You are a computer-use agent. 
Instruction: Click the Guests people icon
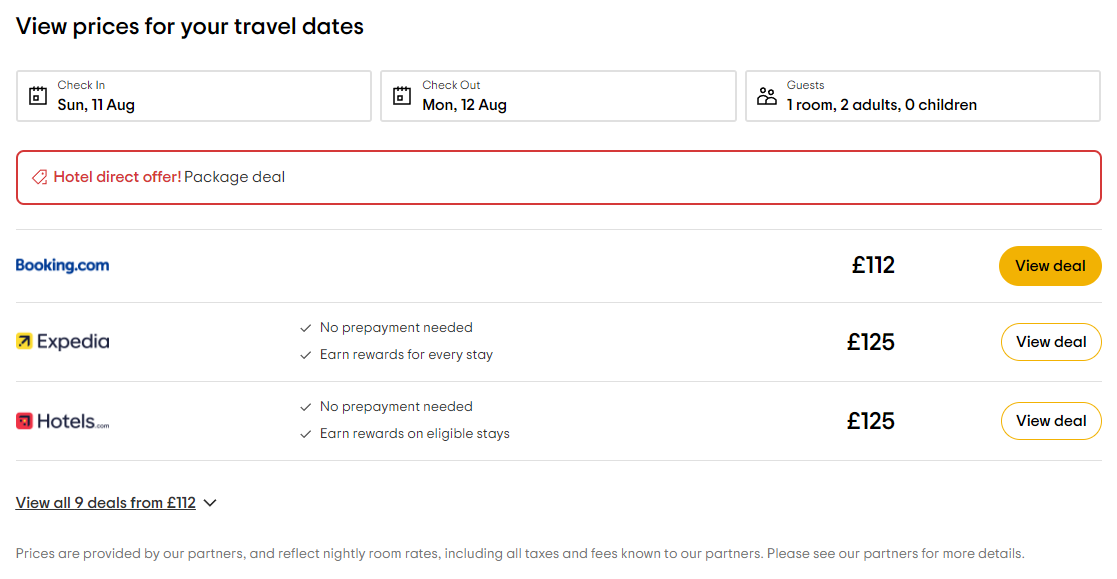(x=767, y=96)
